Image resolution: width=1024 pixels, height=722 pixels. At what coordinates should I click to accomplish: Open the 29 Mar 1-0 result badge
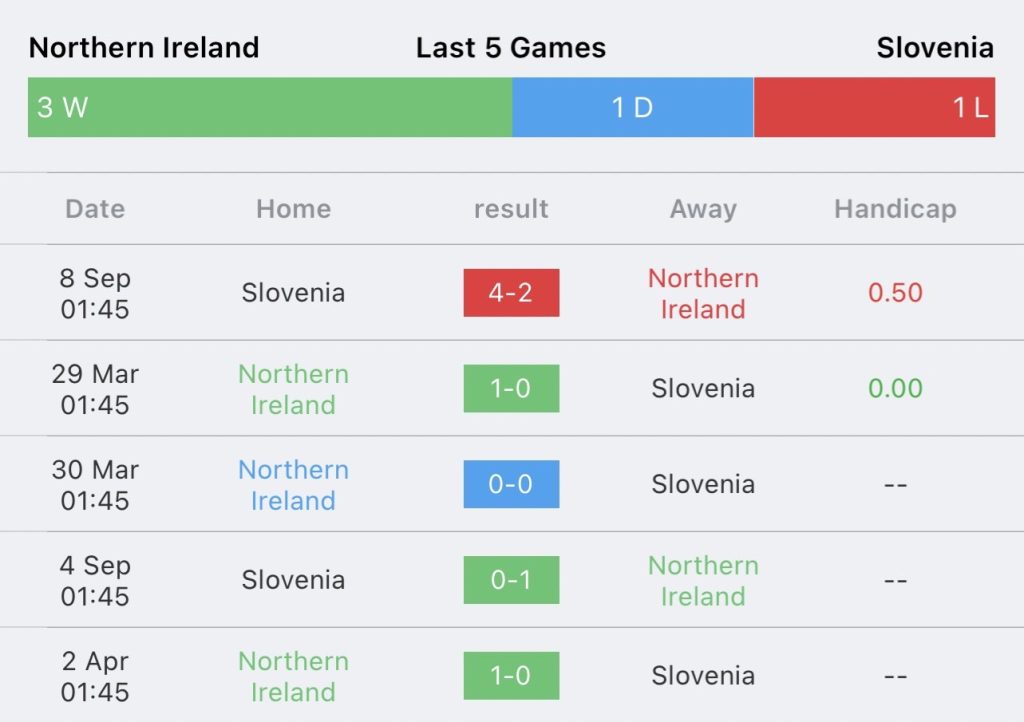(x=511, y=388)
